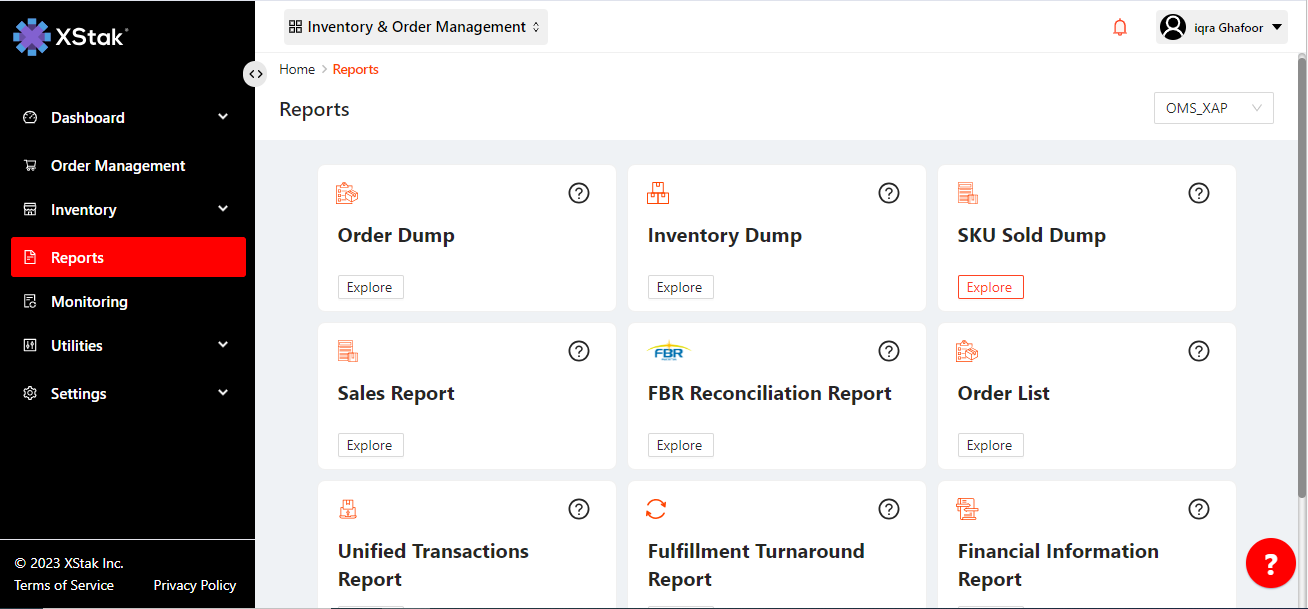Click the notification bell icon

[x=1120, y=28]
